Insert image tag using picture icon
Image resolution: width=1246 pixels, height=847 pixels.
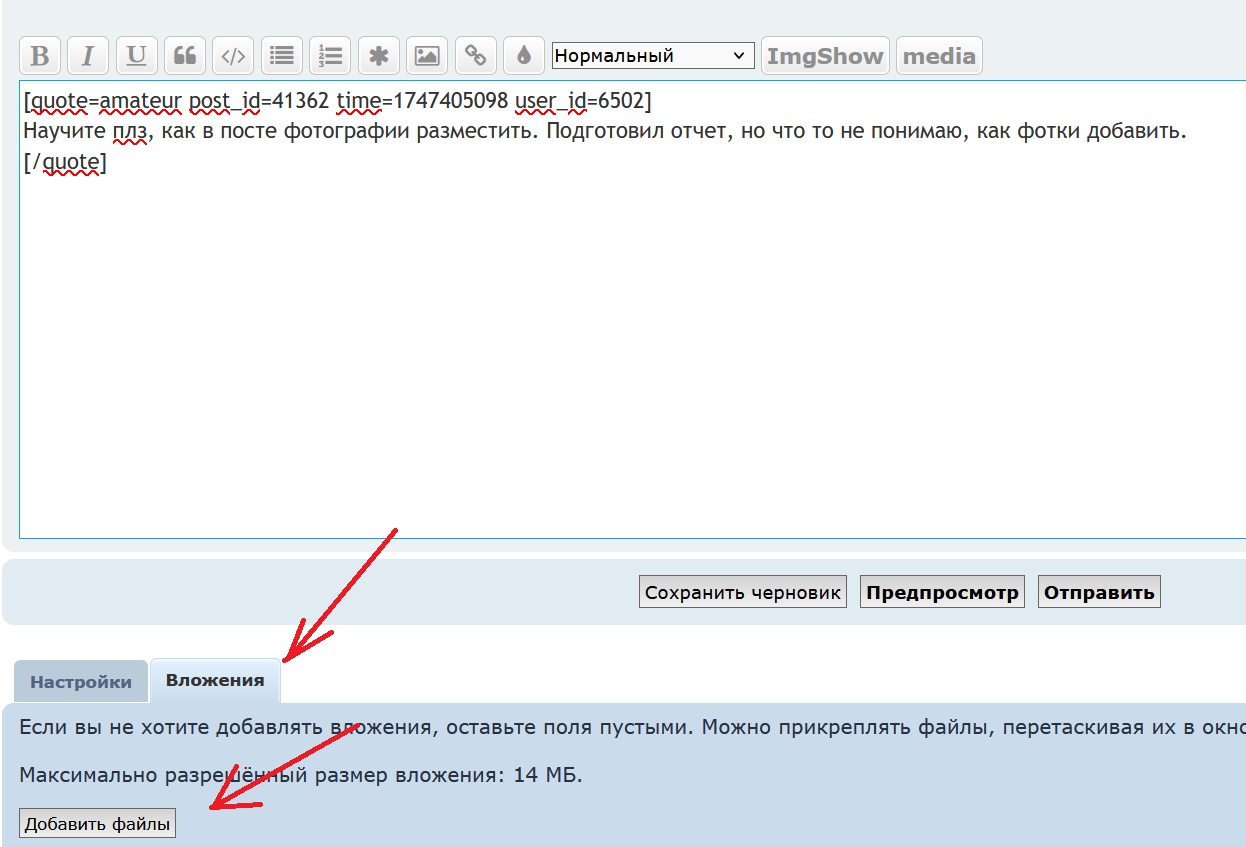(427, 56)
